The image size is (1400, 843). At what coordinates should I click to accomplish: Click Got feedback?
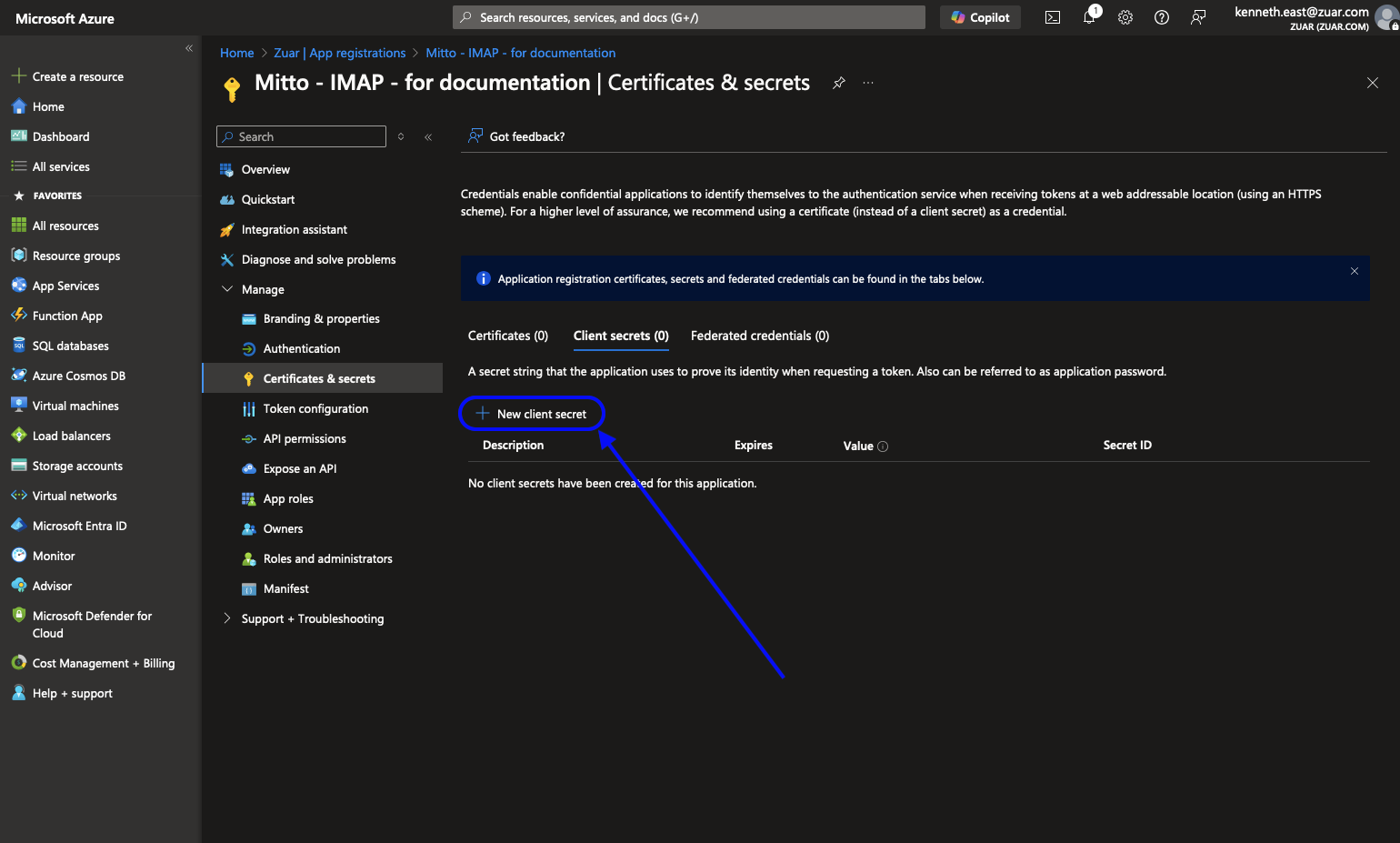[516, 136]
